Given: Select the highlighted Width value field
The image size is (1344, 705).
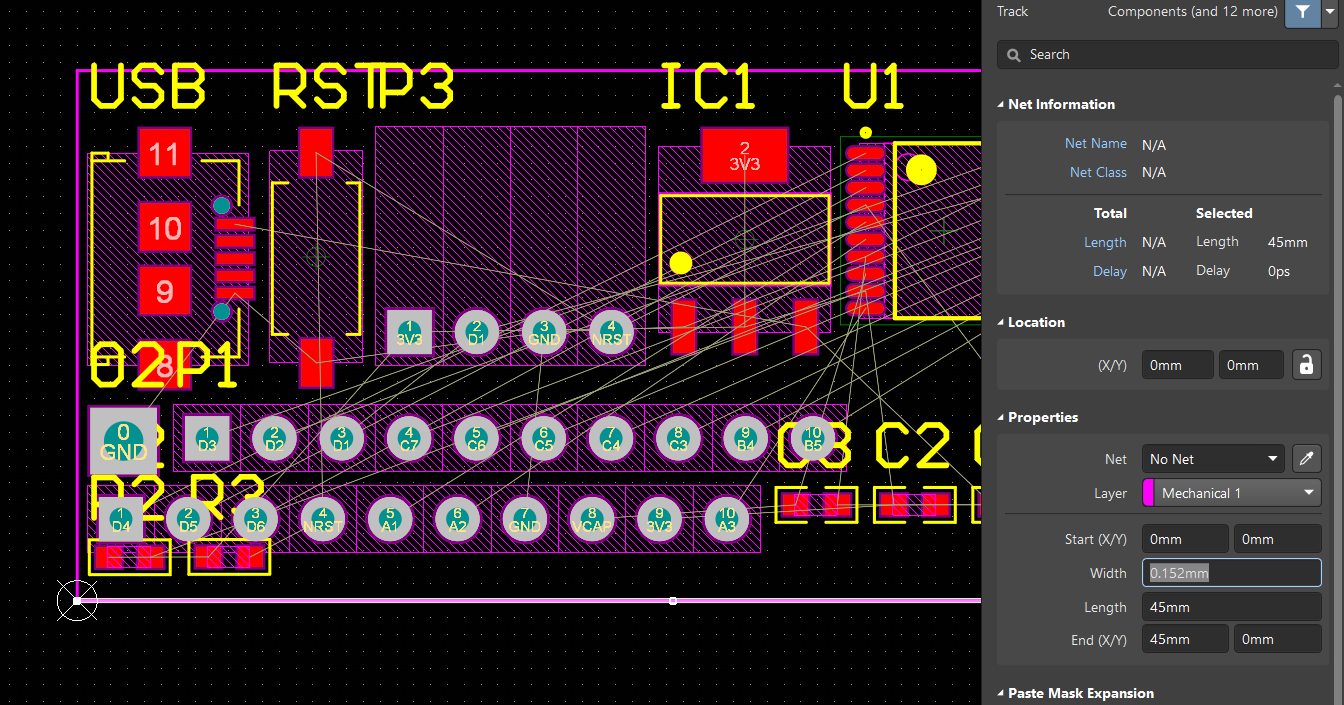Looking at the screenshot, I should 1231,572.
